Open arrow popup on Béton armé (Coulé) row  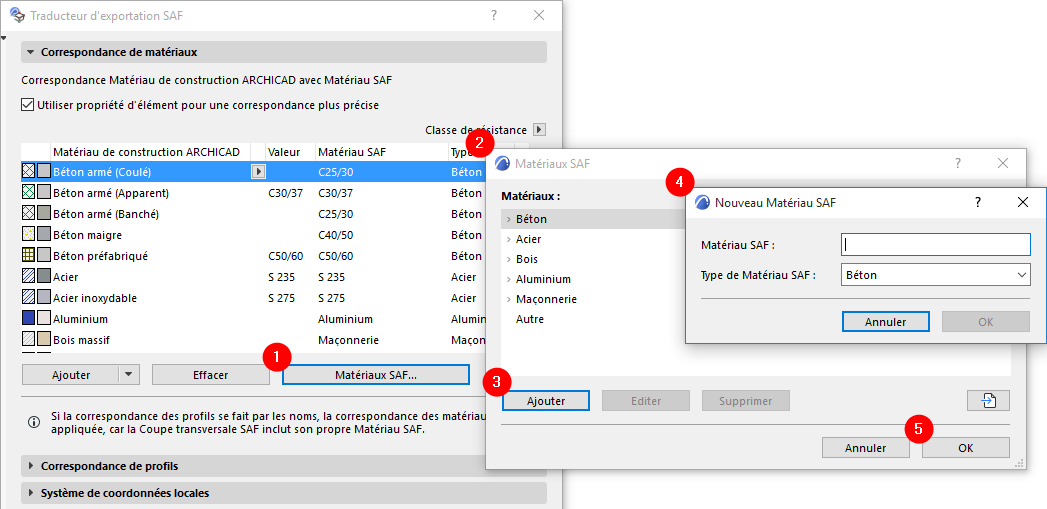point(258,172)
